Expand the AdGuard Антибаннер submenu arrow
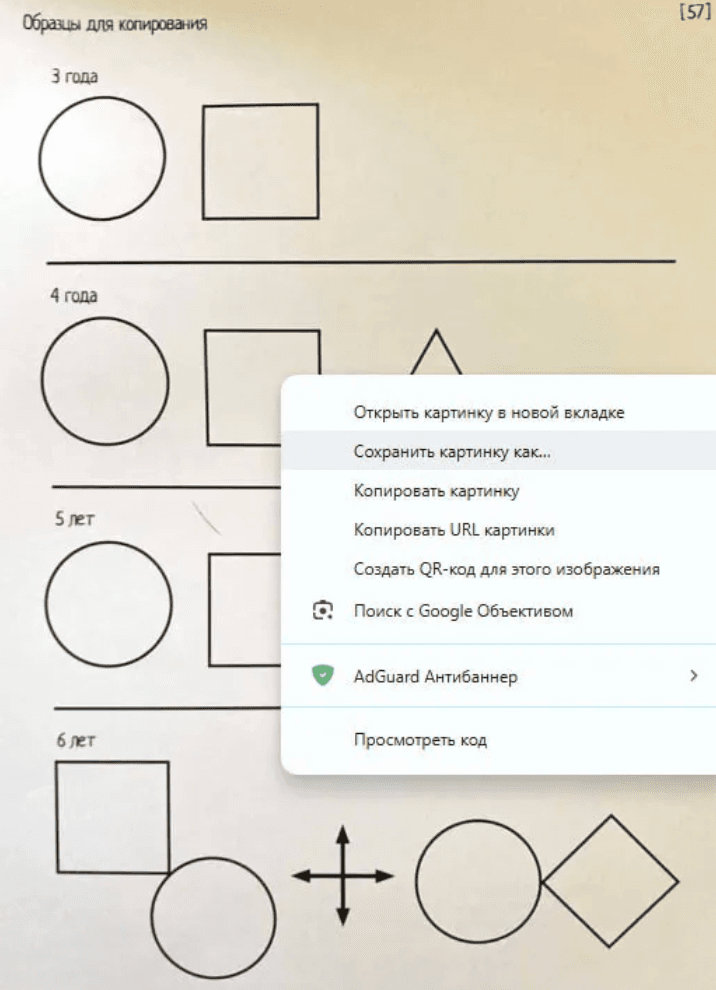The image size is (716, 990). coord(693,676)
